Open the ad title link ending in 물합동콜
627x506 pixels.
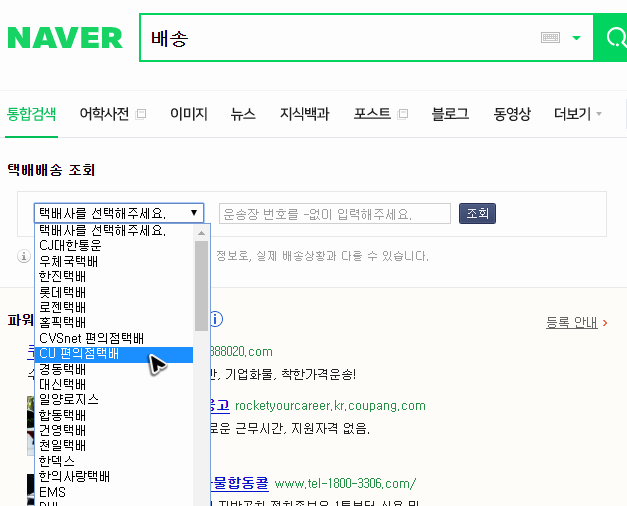(x=240, y=483)
